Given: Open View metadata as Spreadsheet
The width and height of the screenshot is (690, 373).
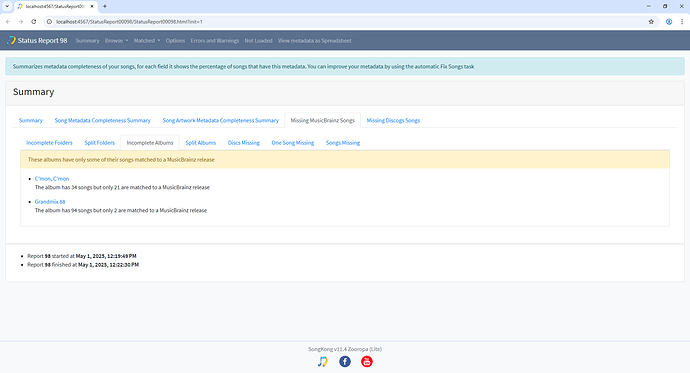Looking at the screenshot, I should 315,40.
